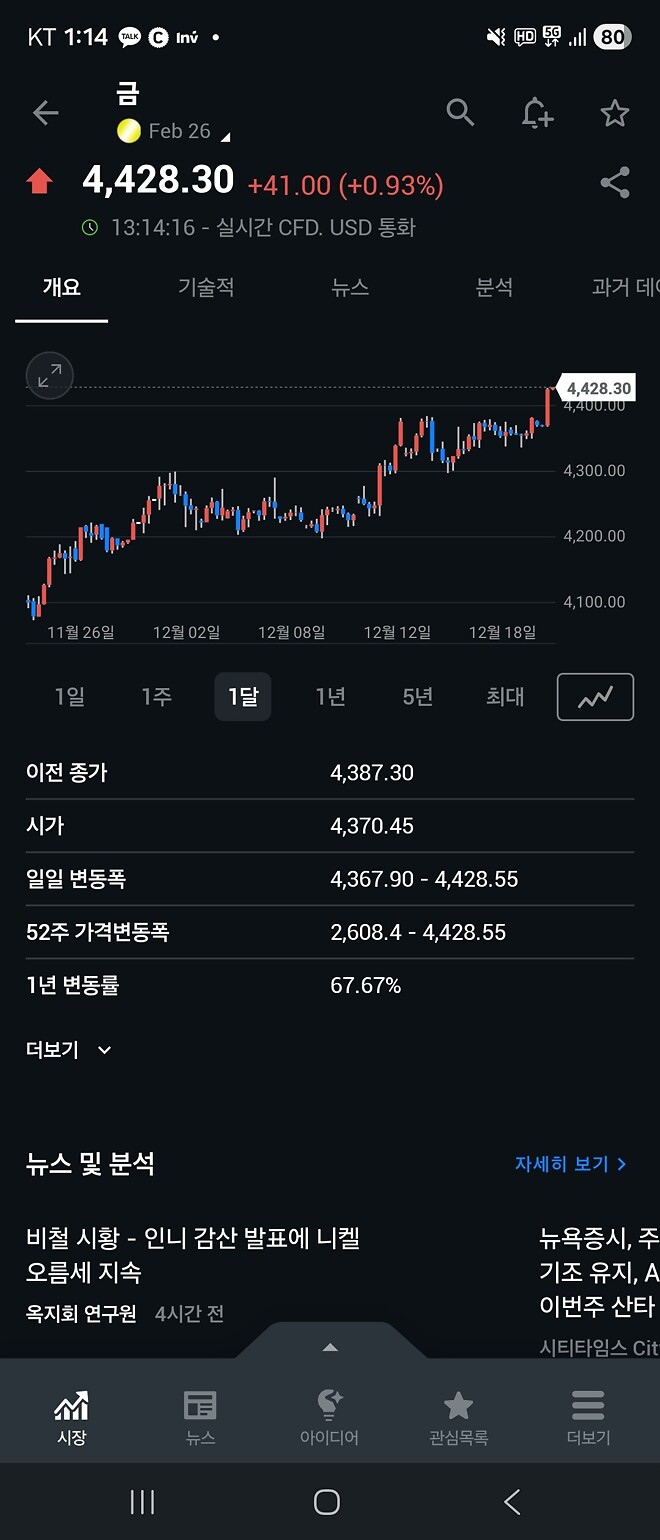Create a price alert via bell icon
The height and width of the screenshot is (1540, 660).
click(537, 114)
